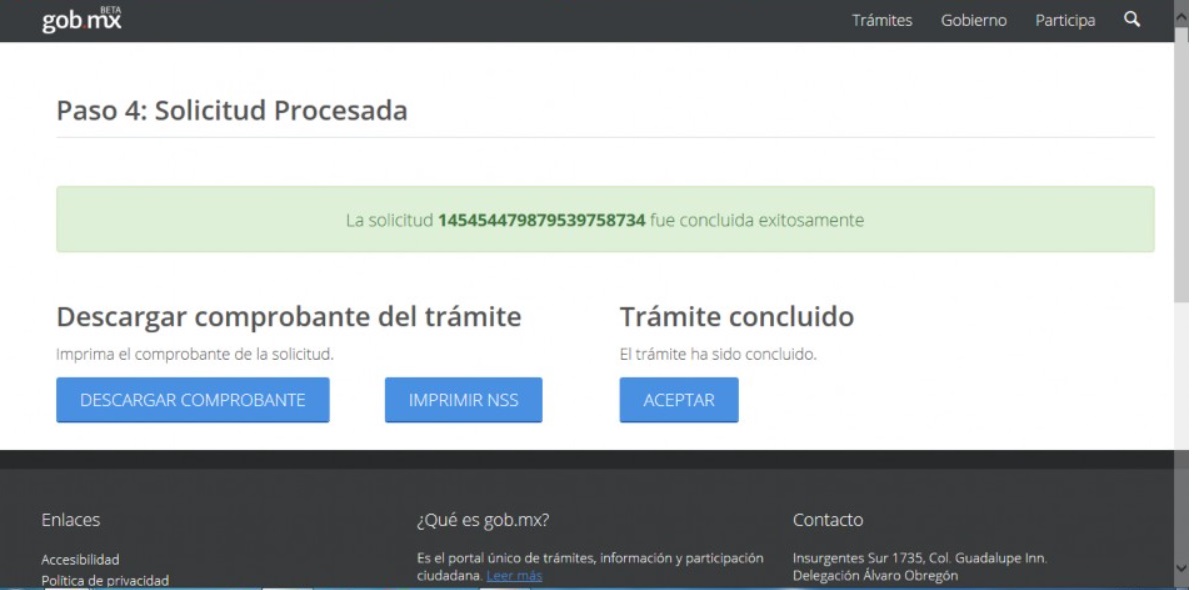Select Gobierno in the top navigation

(x=973, y=21)
